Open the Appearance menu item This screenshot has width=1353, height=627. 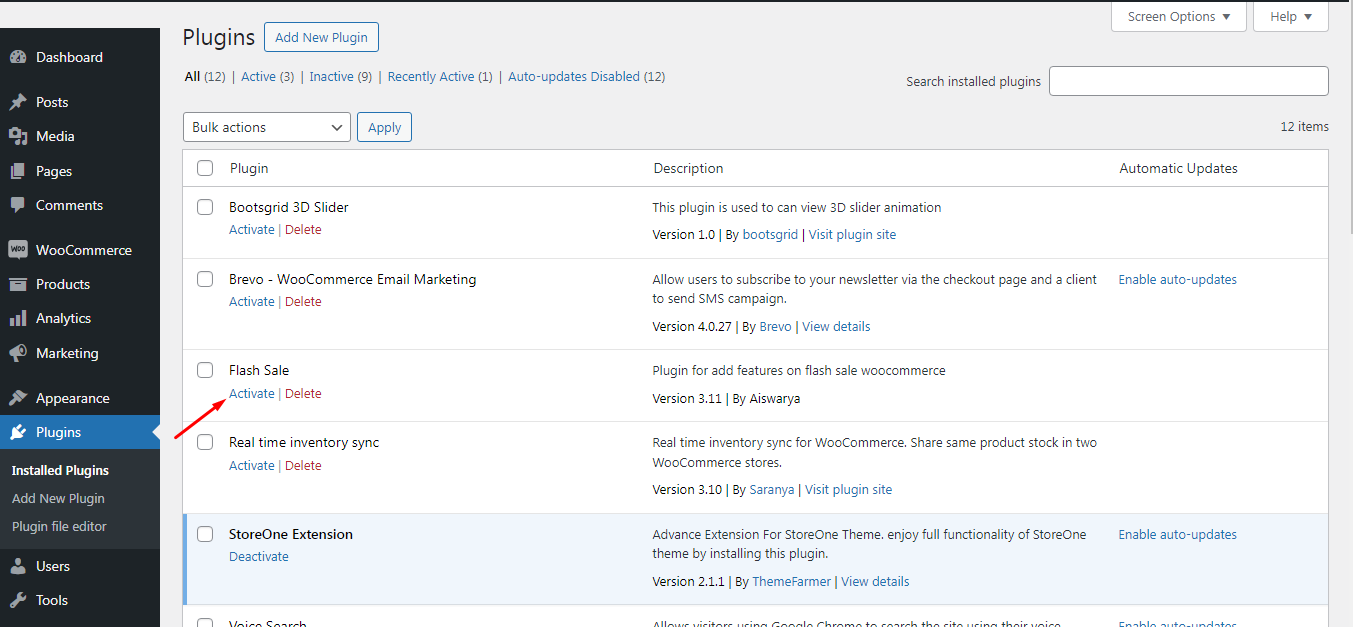(80, 398)
